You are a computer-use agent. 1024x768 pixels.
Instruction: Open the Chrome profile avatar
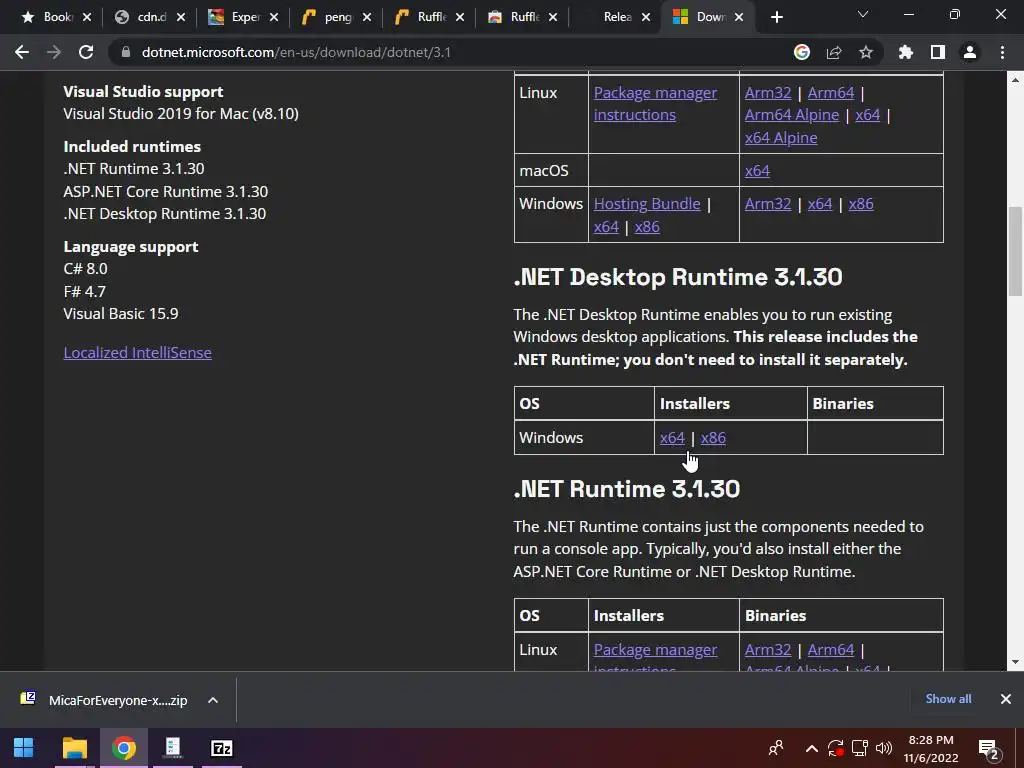point(970,52)
